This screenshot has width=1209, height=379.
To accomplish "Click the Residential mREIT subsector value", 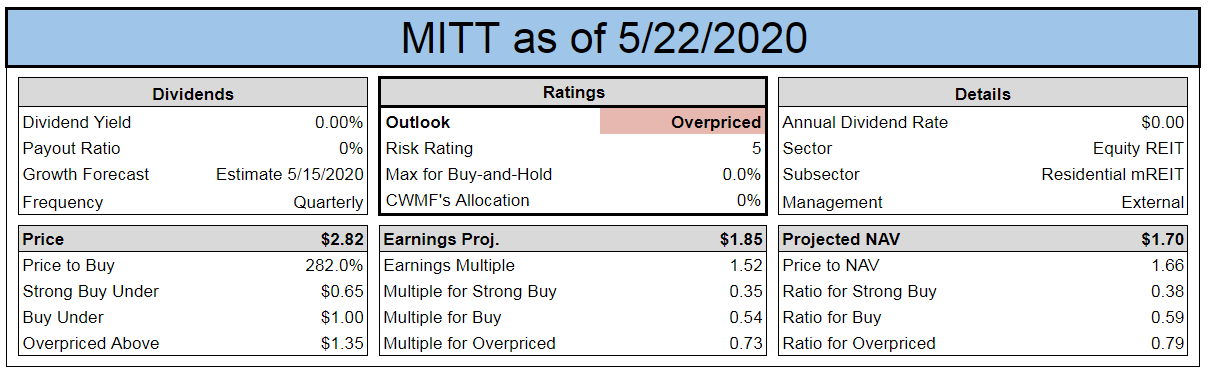I will 1112,174.
